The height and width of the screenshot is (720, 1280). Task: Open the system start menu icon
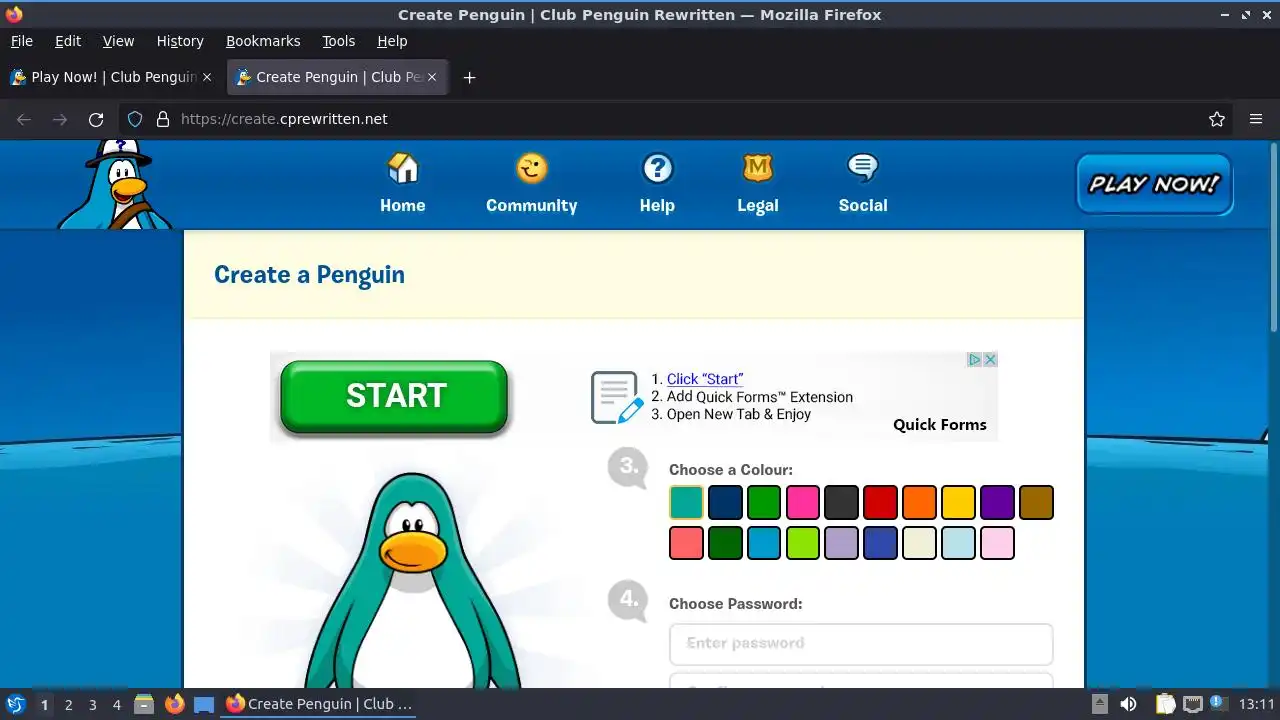(x=16, y=704)
